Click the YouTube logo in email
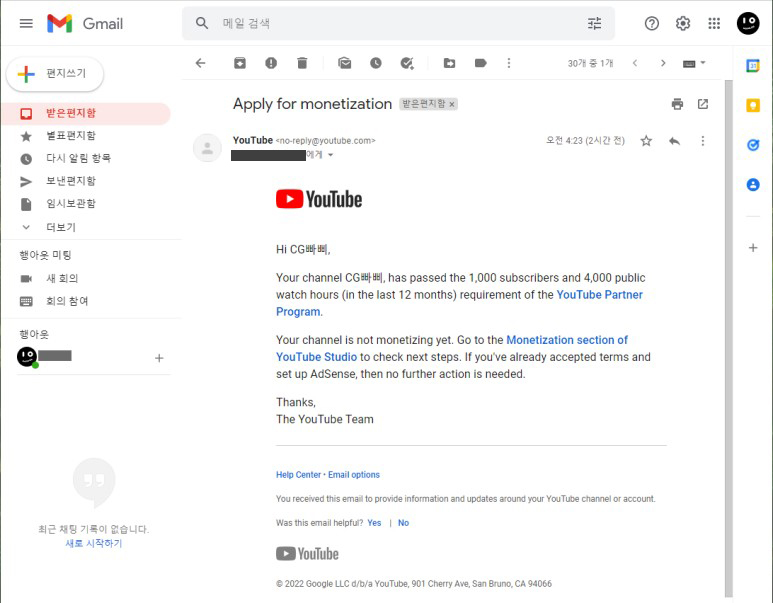 point(319,199)
